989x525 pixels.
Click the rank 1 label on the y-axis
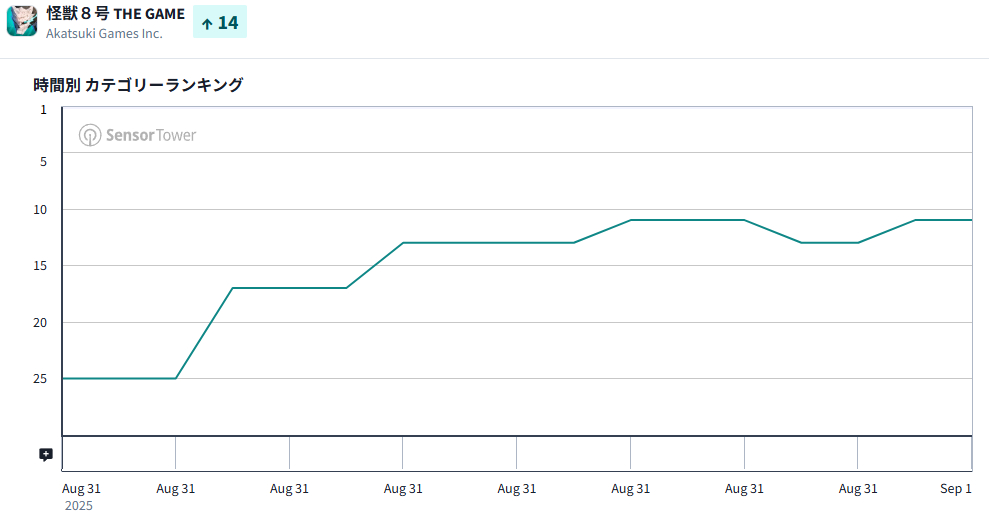pos(43,109)
